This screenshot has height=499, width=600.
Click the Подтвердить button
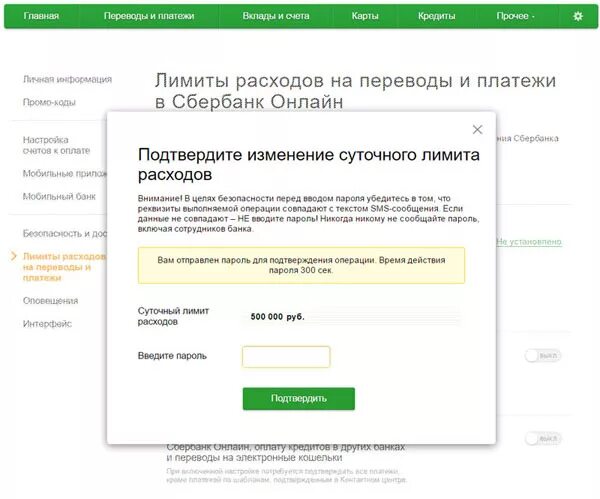click(x=298, y=398)
